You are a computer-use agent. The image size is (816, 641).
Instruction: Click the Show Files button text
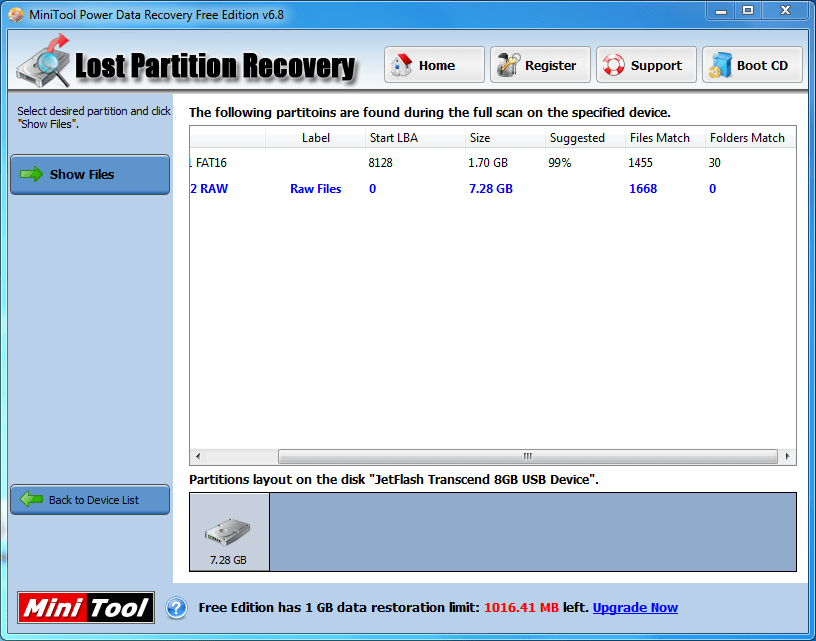click(82, 174)
